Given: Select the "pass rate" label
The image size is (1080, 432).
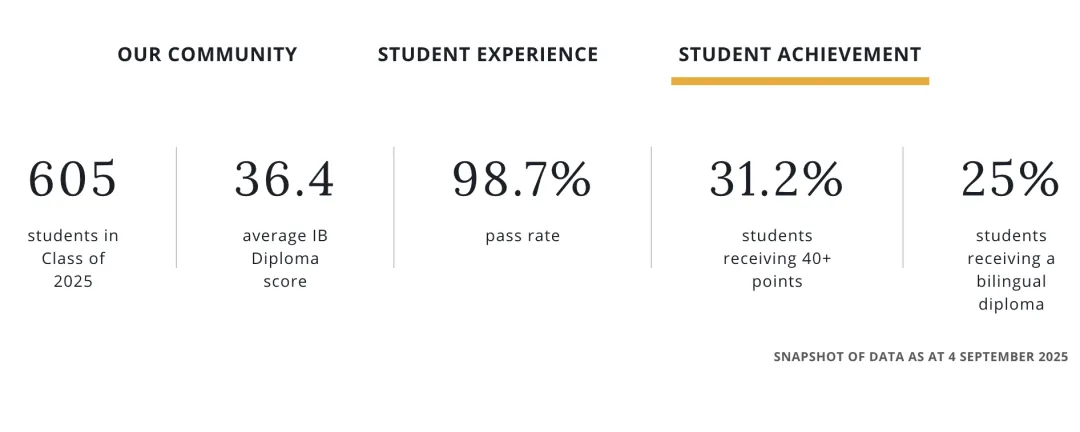Looking at the screenshot, I should [x=522, y=237].
